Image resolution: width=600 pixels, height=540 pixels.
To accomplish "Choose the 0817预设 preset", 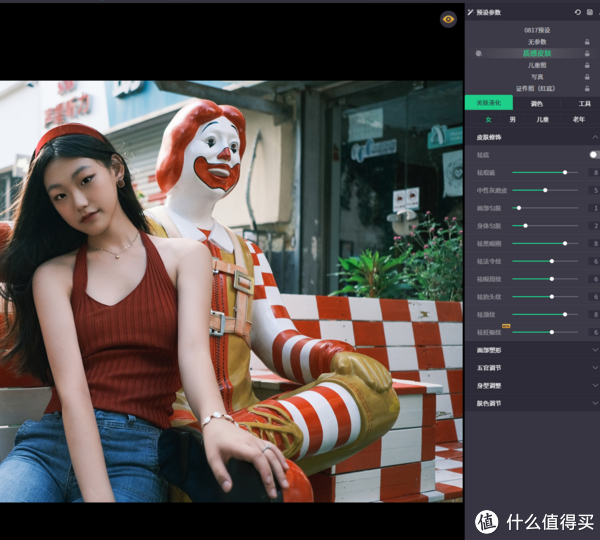I will click(537, 30).
